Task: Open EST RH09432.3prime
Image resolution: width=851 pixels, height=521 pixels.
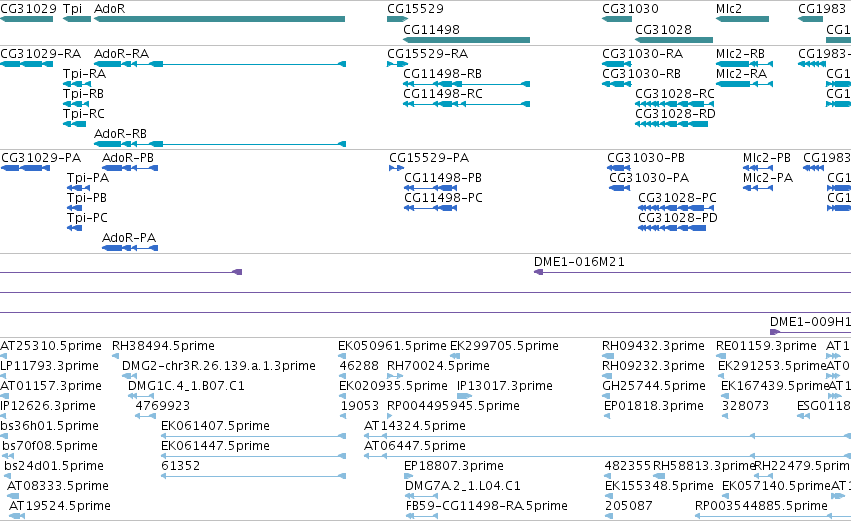Action: [608, 356]
